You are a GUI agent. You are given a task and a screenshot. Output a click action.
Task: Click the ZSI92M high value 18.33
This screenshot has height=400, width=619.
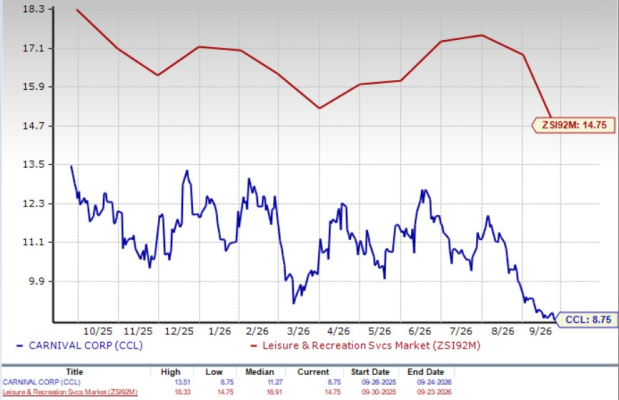(x=182, y=392)
